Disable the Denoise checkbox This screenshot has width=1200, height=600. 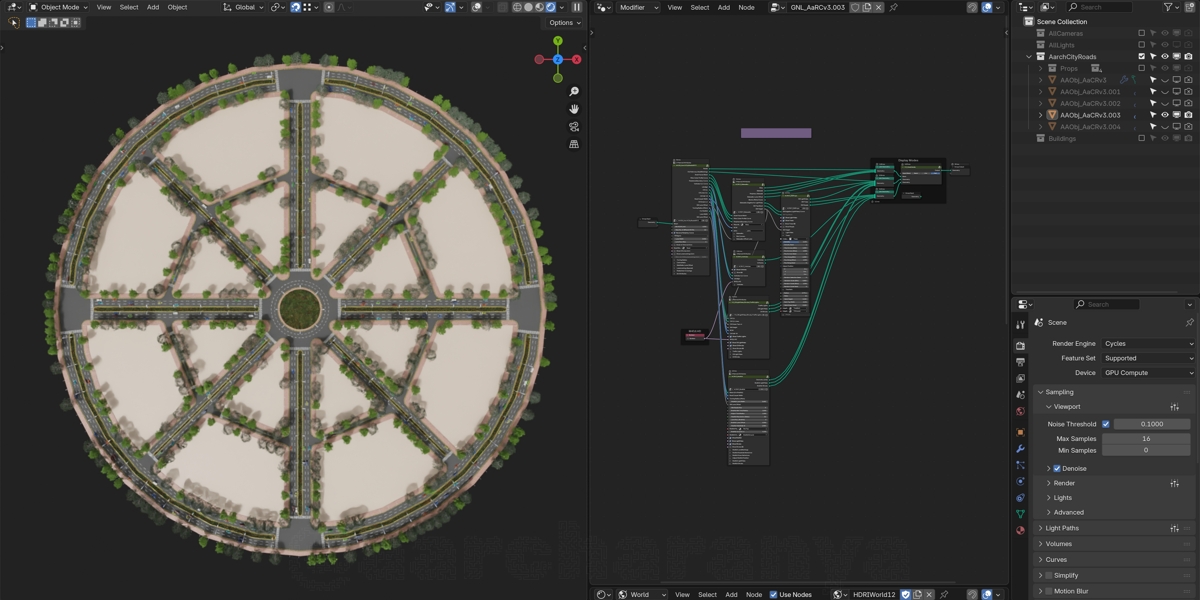click(x=1057, y=468)
